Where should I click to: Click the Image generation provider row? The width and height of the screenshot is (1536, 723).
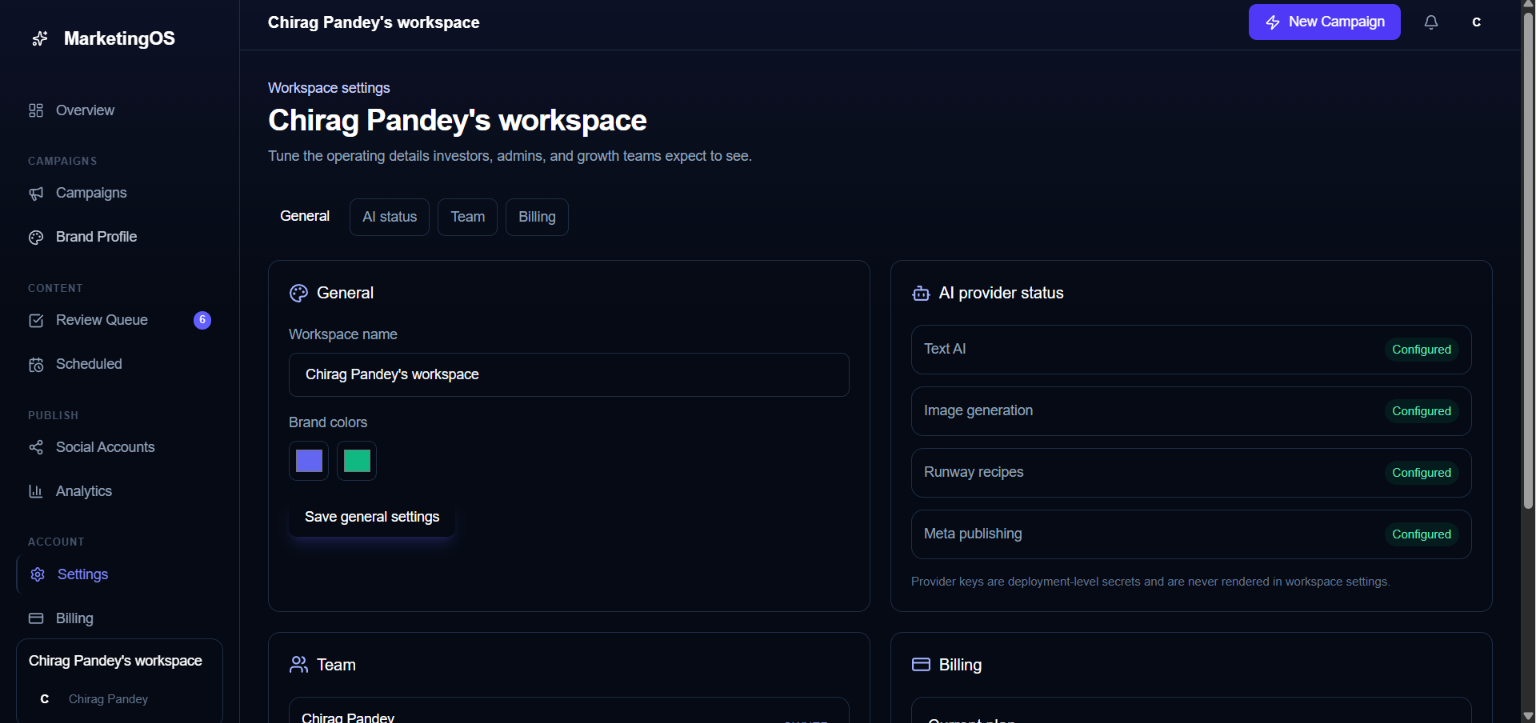[1191, 411]
